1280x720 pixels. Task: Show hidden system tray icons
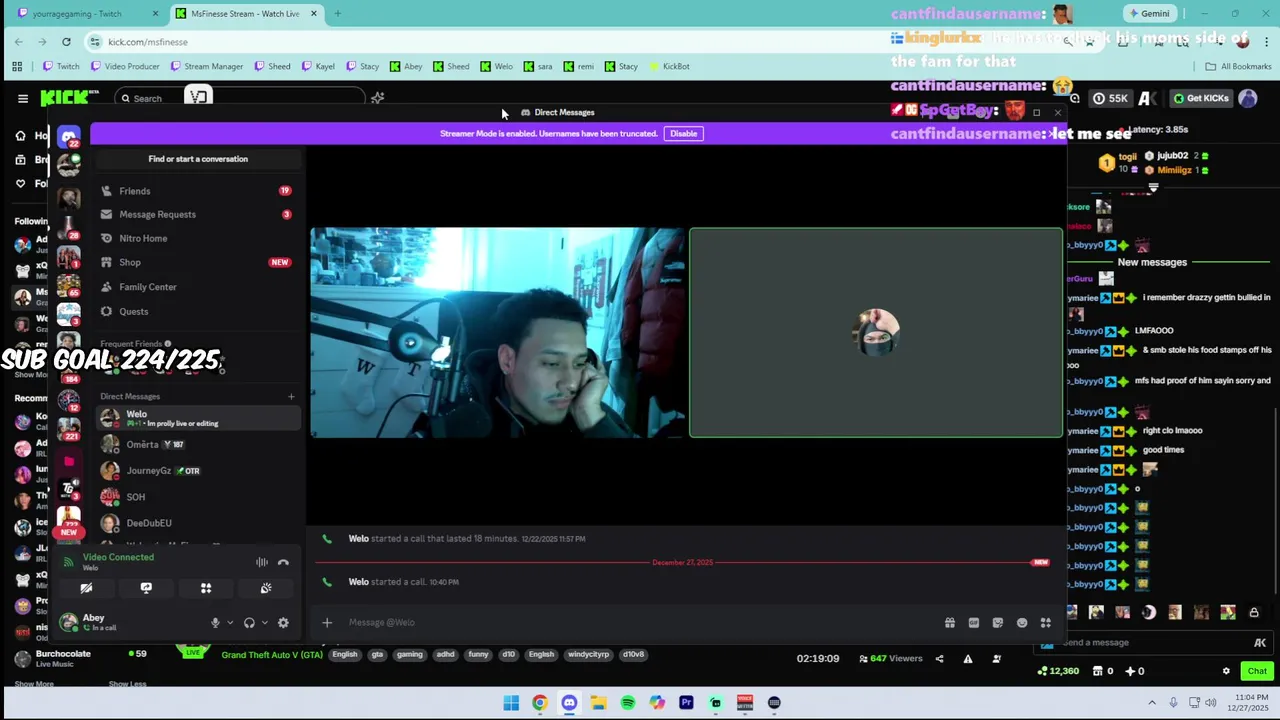[x=1152, y=702]
